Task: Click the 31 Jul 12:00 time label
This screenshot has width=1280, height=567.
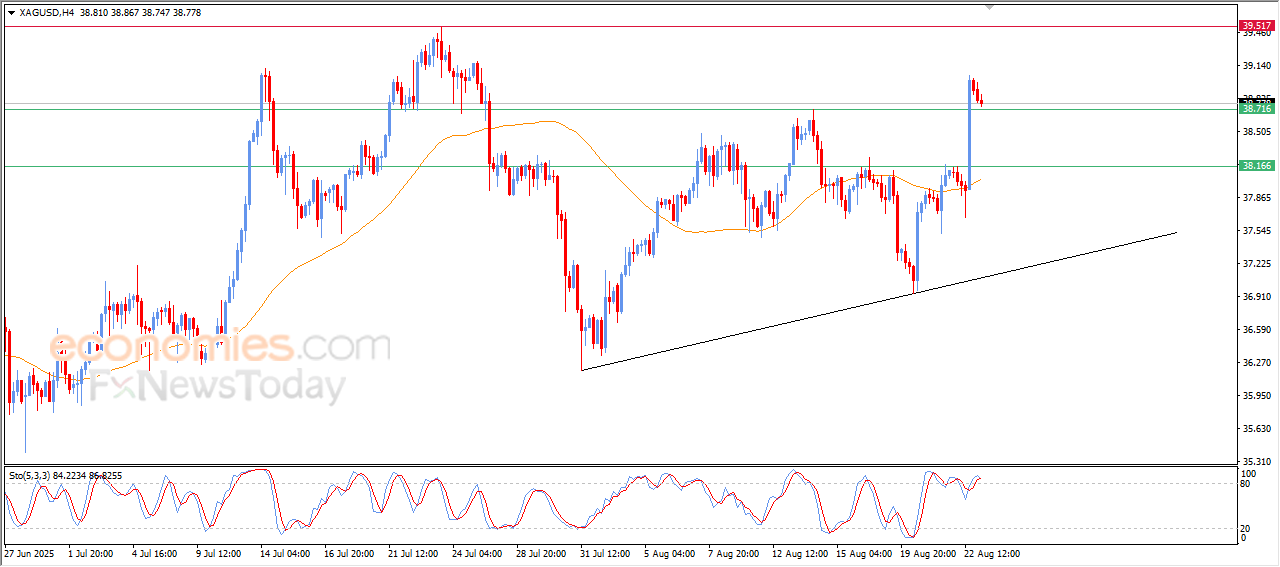Action: [x=606, y=553]
